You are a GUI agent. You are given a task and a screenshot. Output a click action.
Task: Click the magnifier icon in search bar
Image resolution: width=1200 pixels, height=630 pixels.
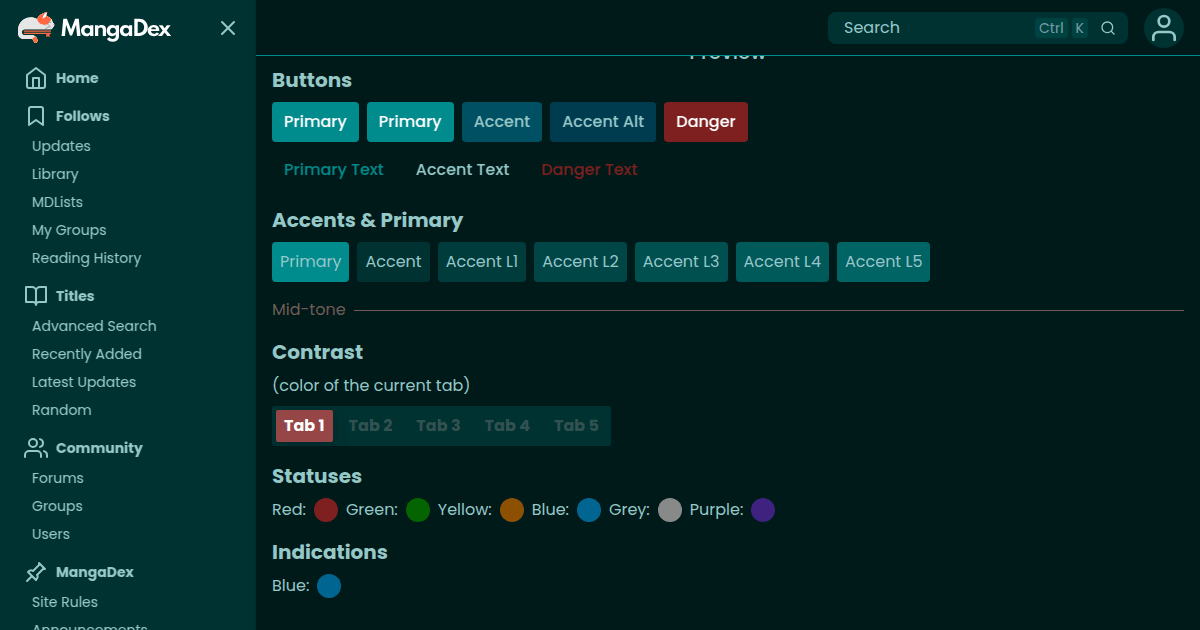click(1108, 28)
